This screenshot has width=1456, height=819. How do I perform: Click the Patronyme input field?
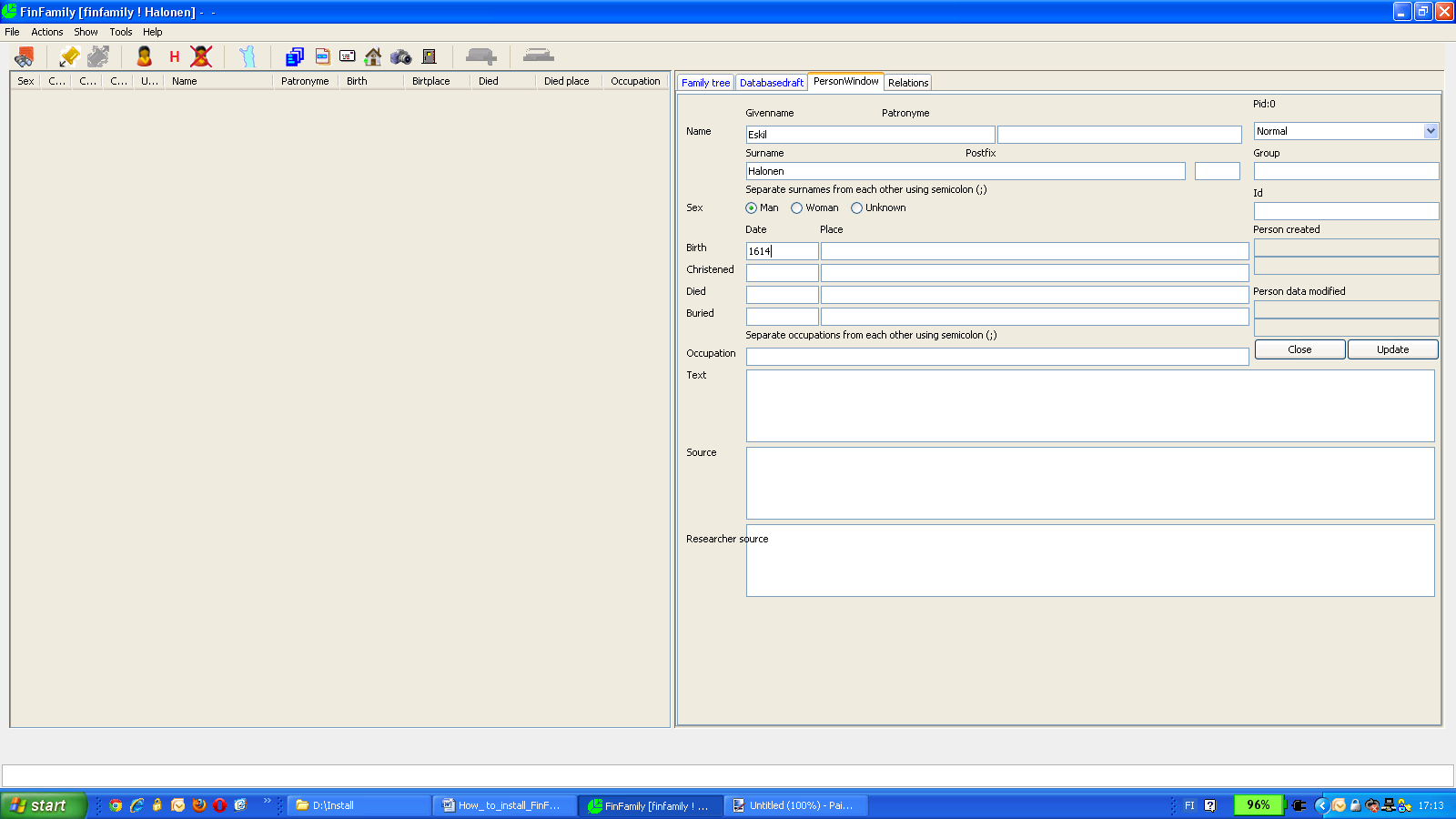click(x=1119, y=135)
